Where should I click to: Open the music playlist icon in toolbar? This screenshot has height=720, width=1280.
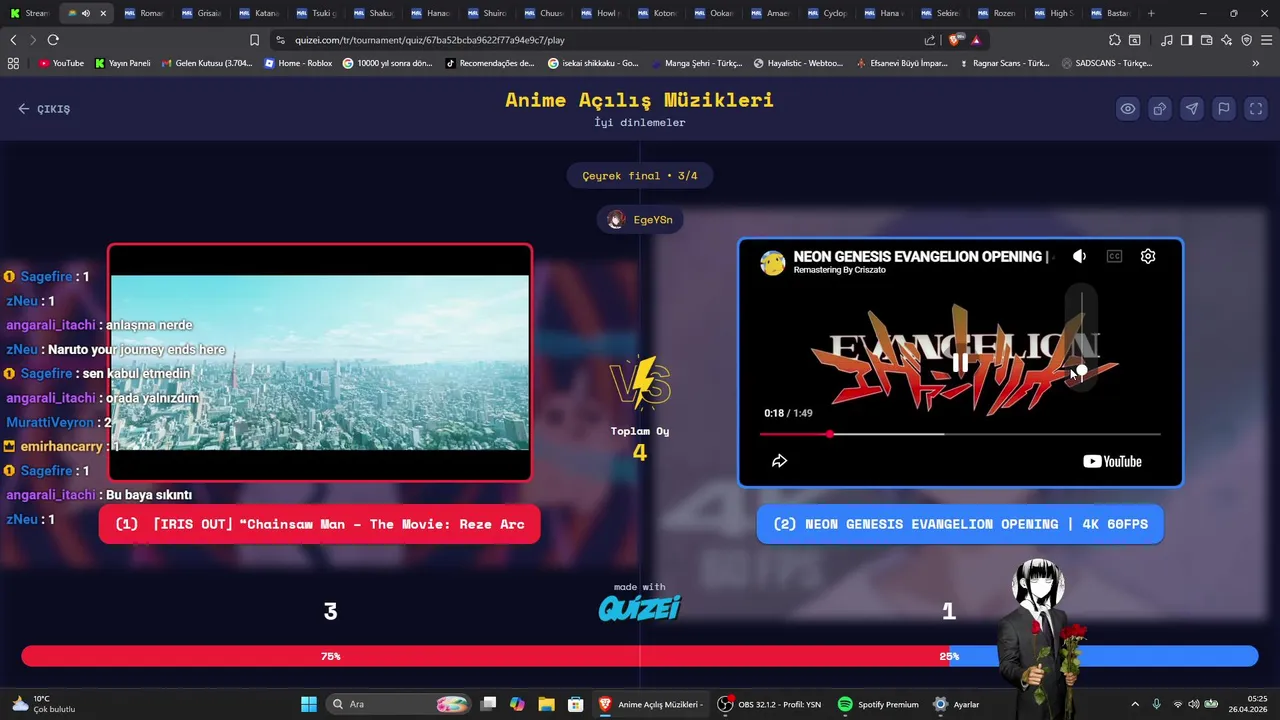point(1167,40)
